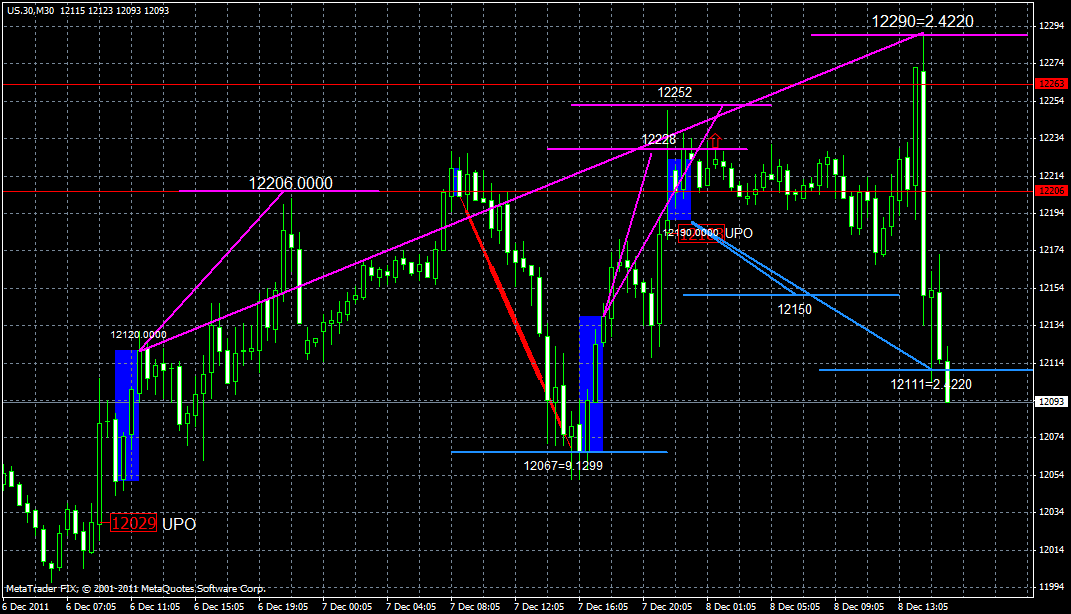Select the red boxed 12029 UPO label
The image size is (1071, 614).
(x=133, y=522)
